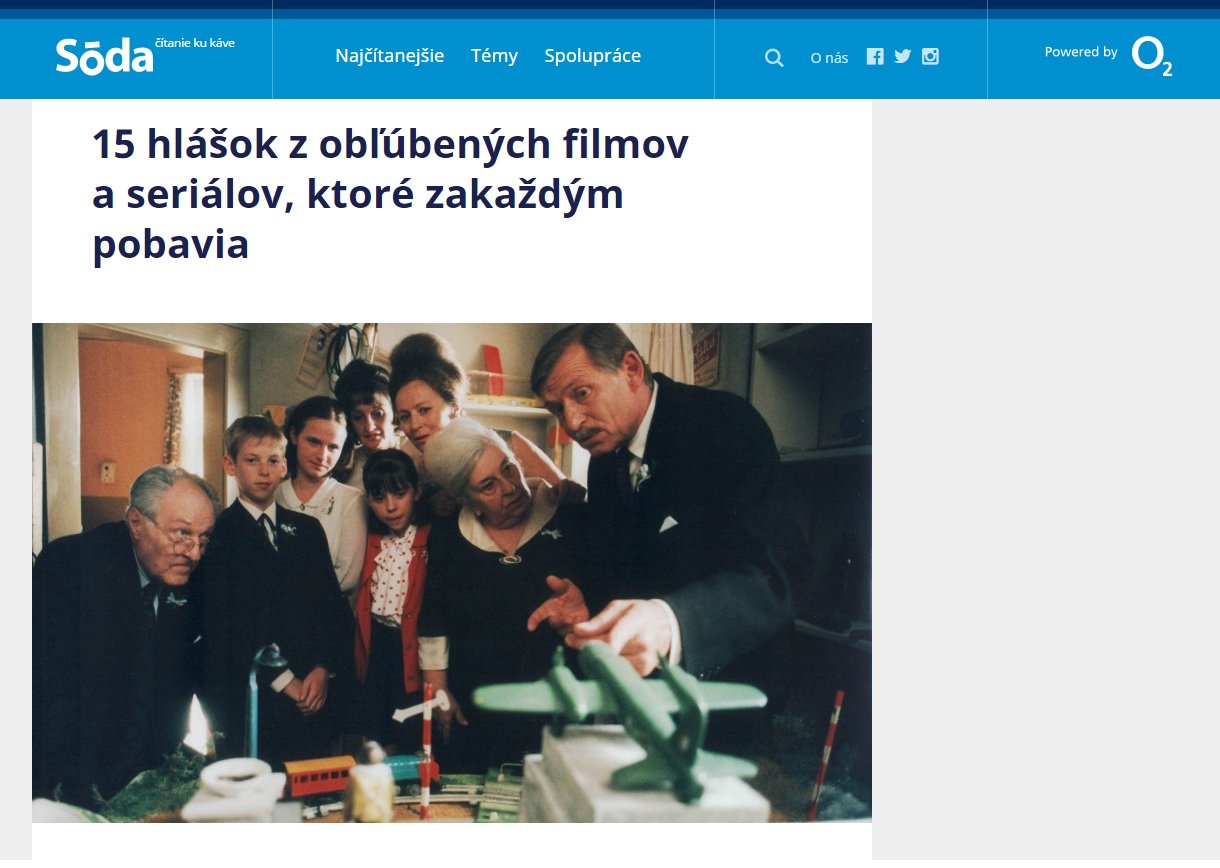Open the O nás link
Viewport: 1220px width, 868px height.
[x=829, y=58]
